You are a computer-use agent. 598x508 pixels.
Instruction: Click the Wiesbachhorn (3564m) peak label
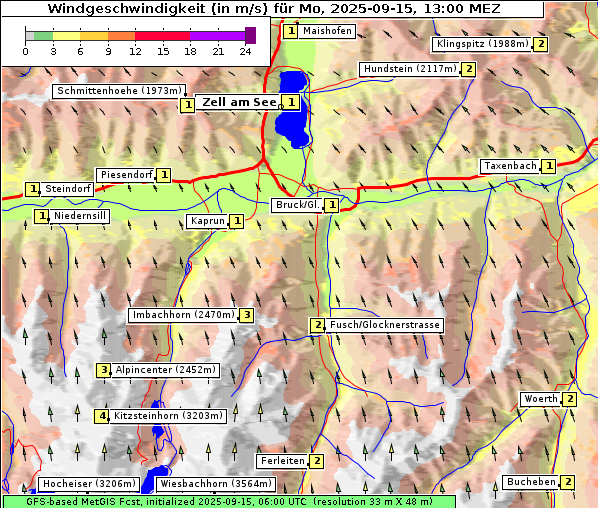(x=215, y=484)
